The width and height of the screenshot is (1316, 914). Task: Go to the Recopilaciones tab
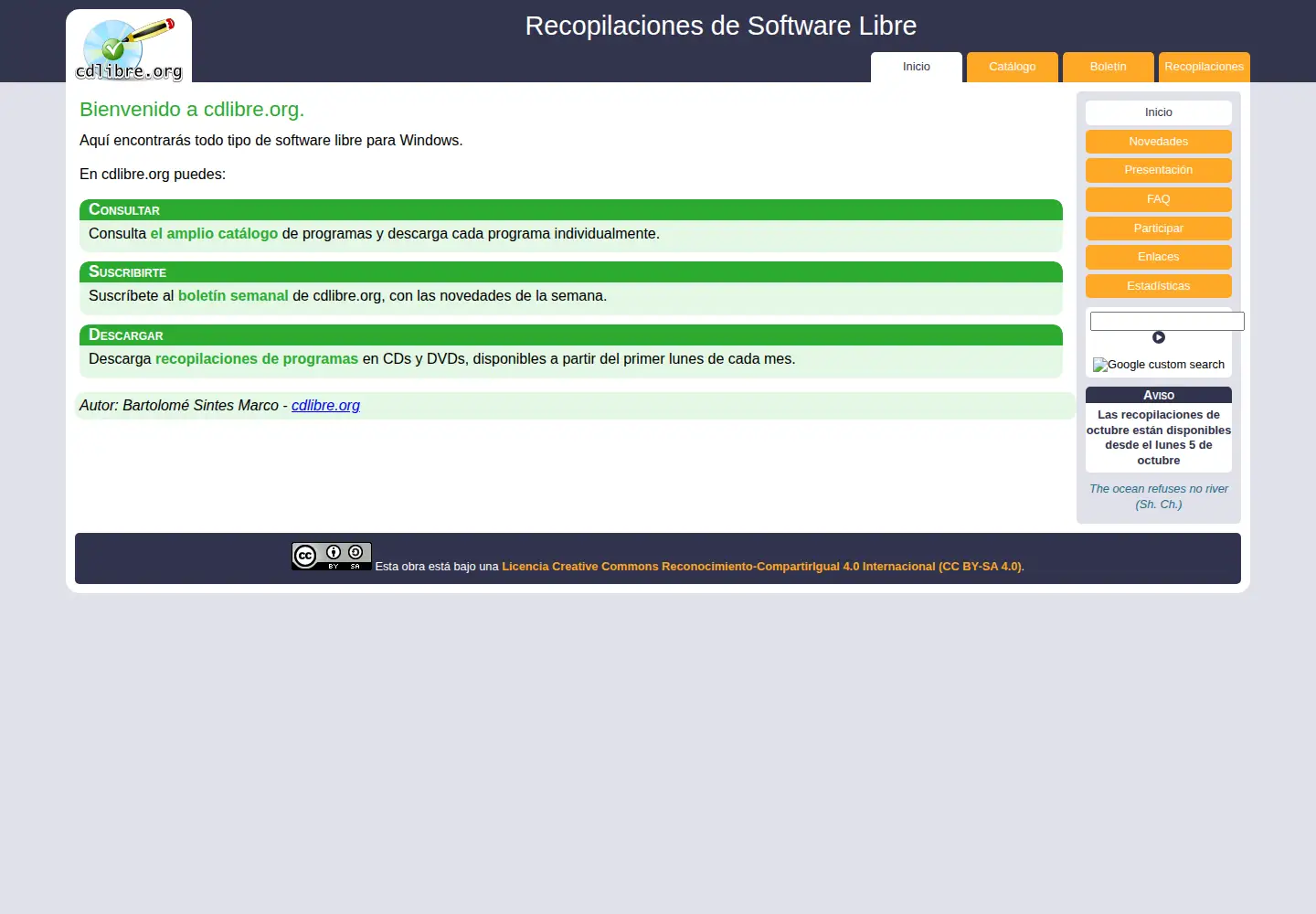[1205, 67]
